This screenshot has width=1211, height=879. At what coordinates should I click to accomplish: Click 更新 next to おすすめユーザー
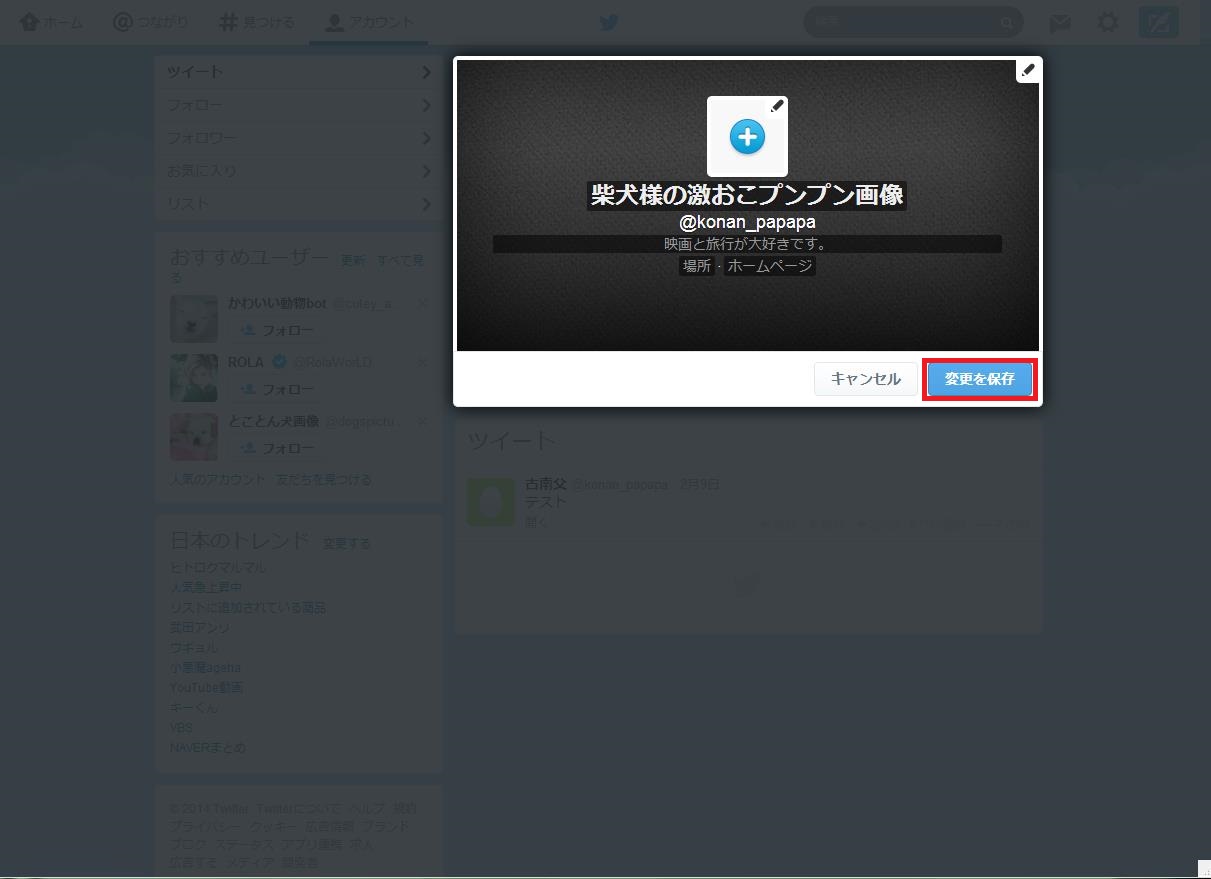click(x=353, y=260)
